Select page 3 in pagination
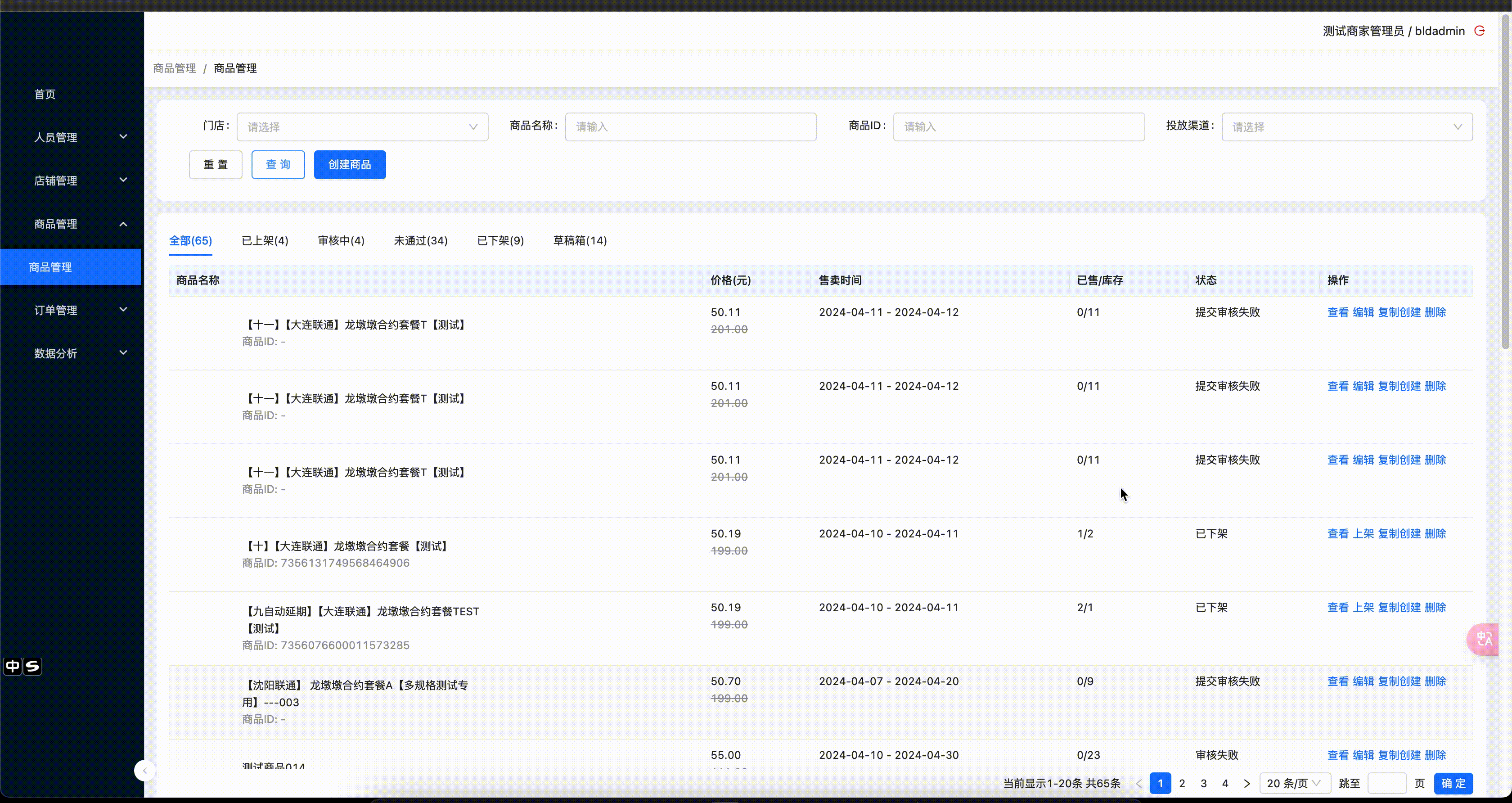 point(1204,783)
